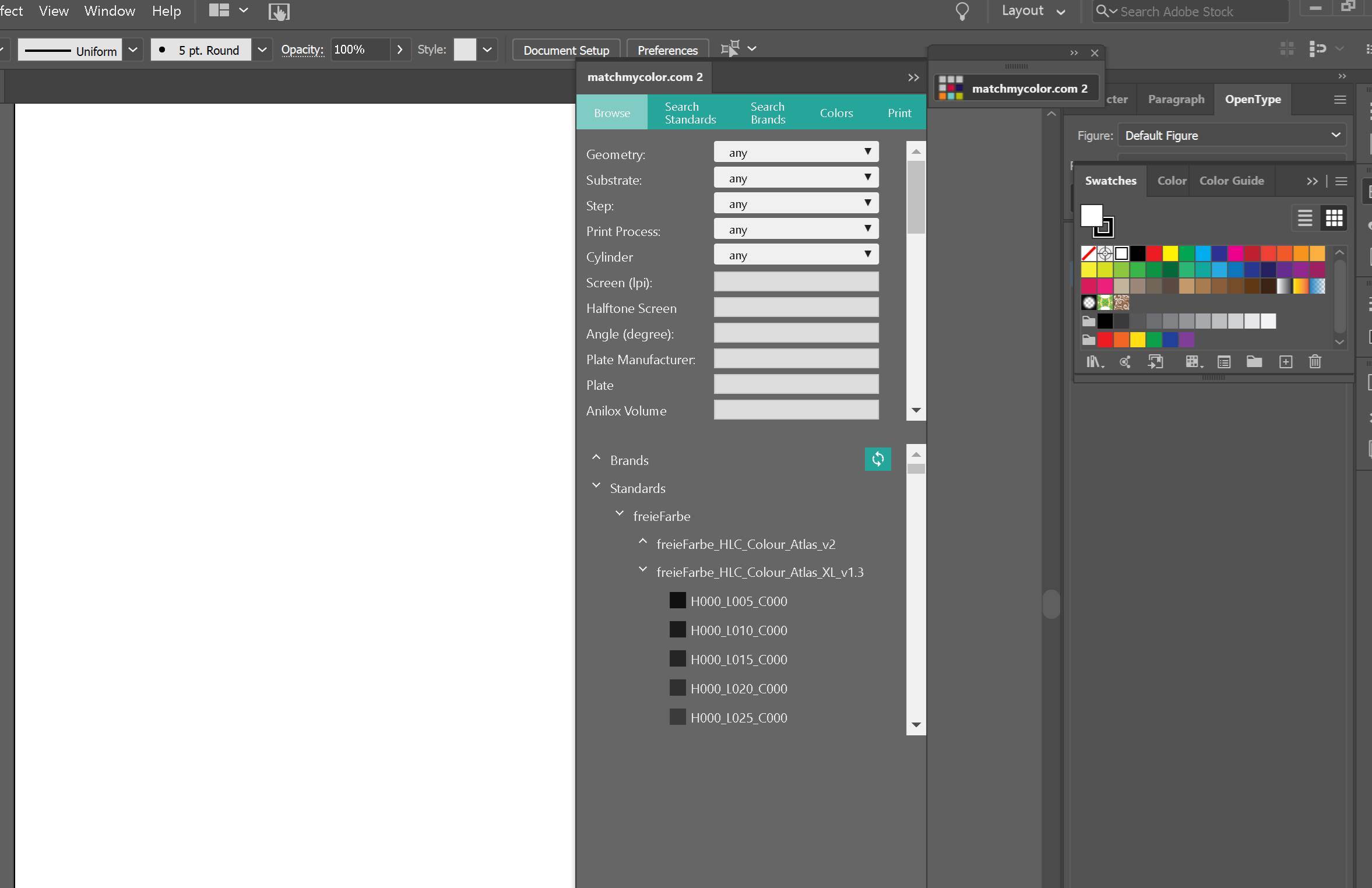This screenshot has width=1372, height=888.
Task: Switch to Search Standards tab
Action: tap(690, 112)
